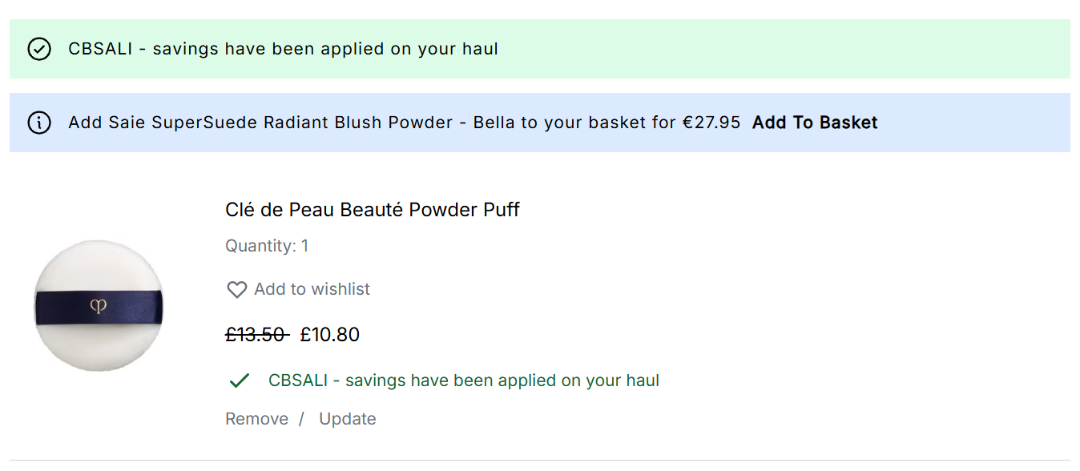Open the Clé de Peau Beauté Powder Puff title
The height and width of the screenshot is (471, 1080).
372,210
